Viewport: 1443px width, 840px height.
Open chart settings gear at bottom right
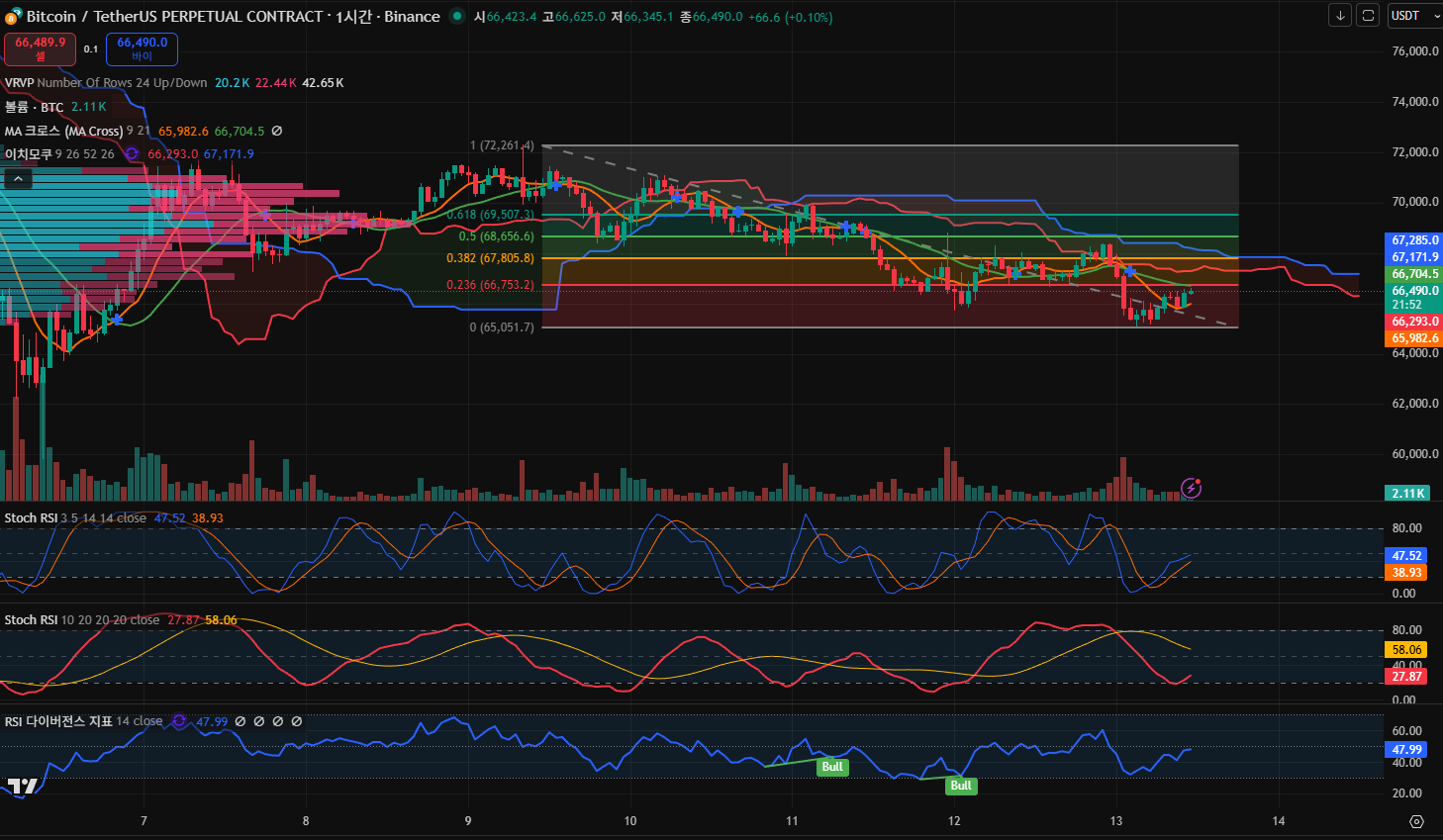pyautogui.click(x=1416, y=821)
